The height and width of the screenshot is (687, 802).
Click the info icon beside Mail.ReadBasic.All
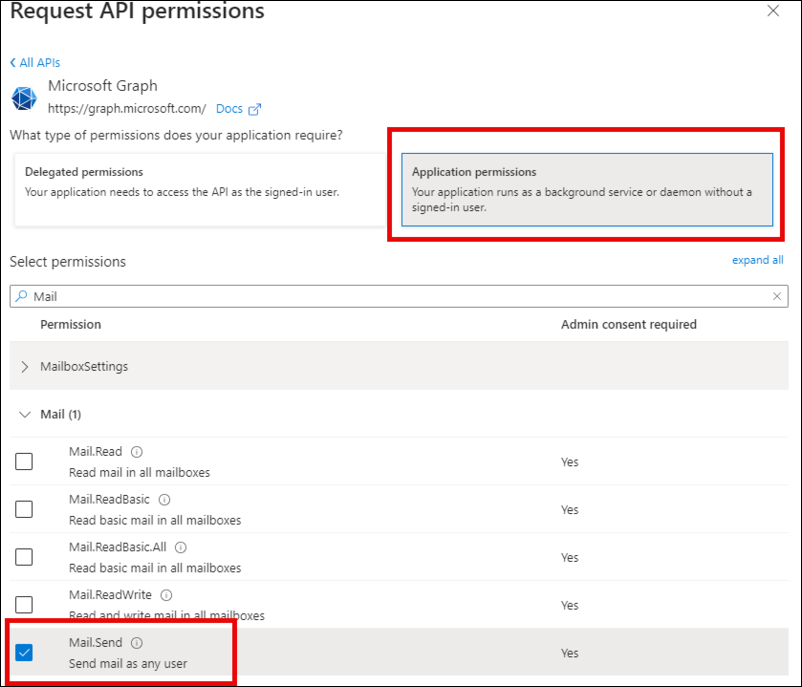[x=181, y=548]
